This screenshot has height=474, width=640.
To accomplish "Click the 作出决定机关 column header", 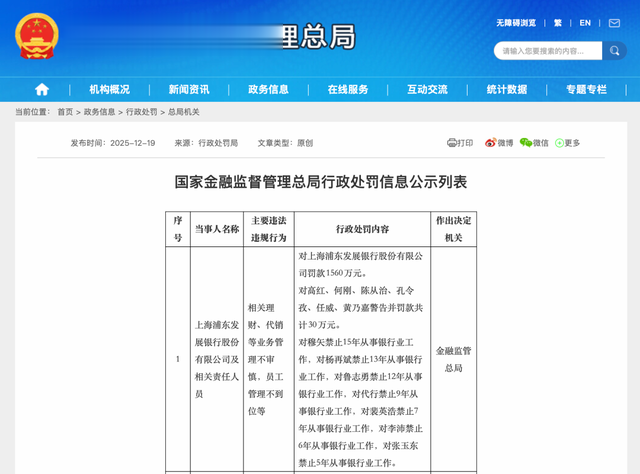I will point(453,229).
